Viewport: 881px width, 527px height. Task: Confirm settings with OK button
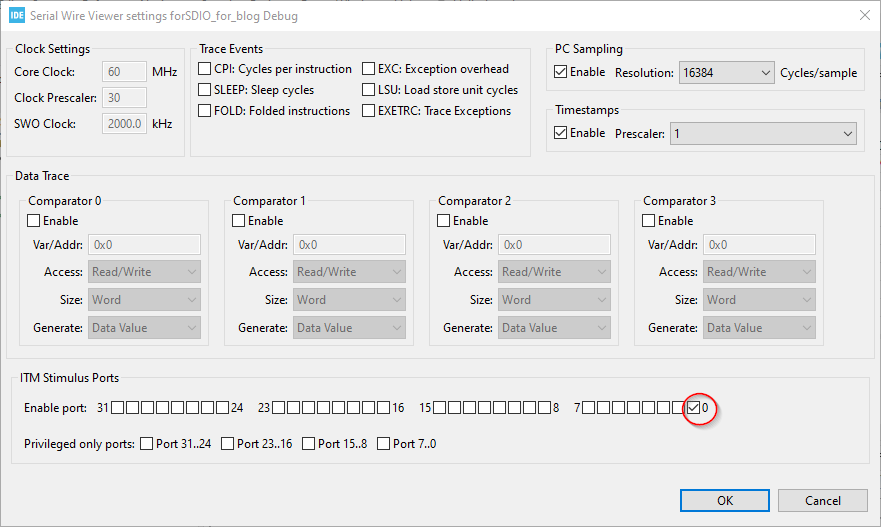coord(725,501)
